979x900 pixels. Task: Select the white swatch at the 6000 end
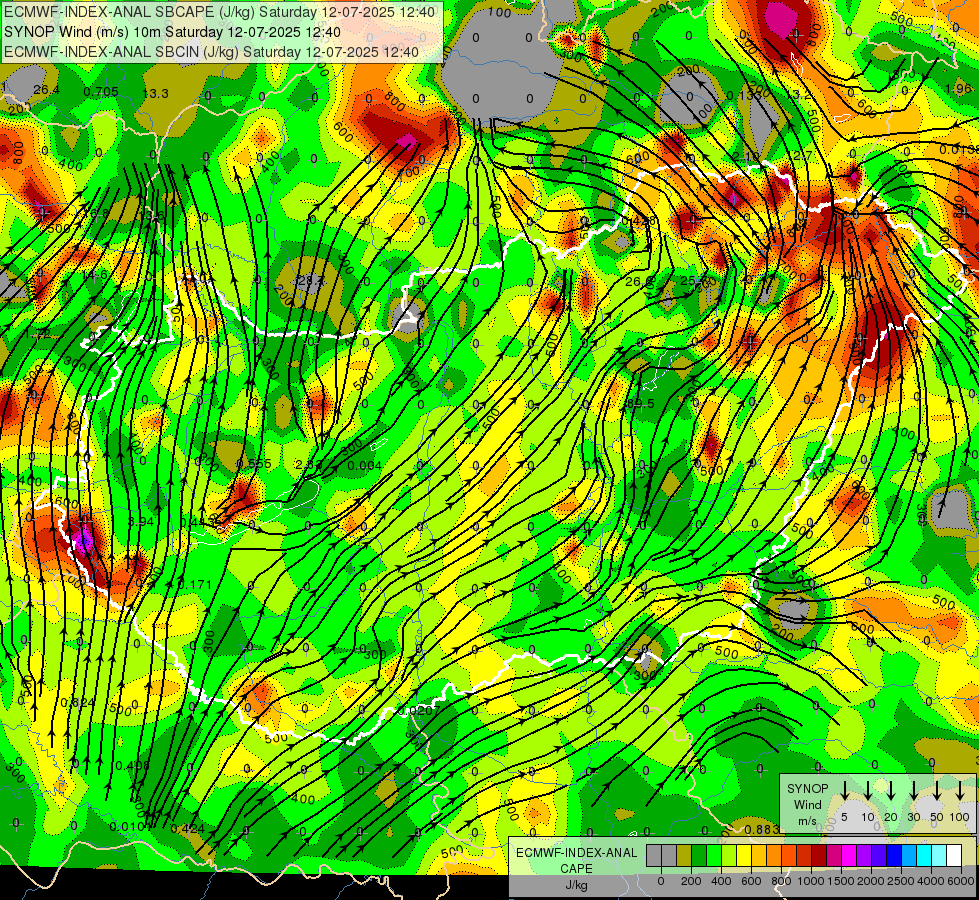coord(953,856)
